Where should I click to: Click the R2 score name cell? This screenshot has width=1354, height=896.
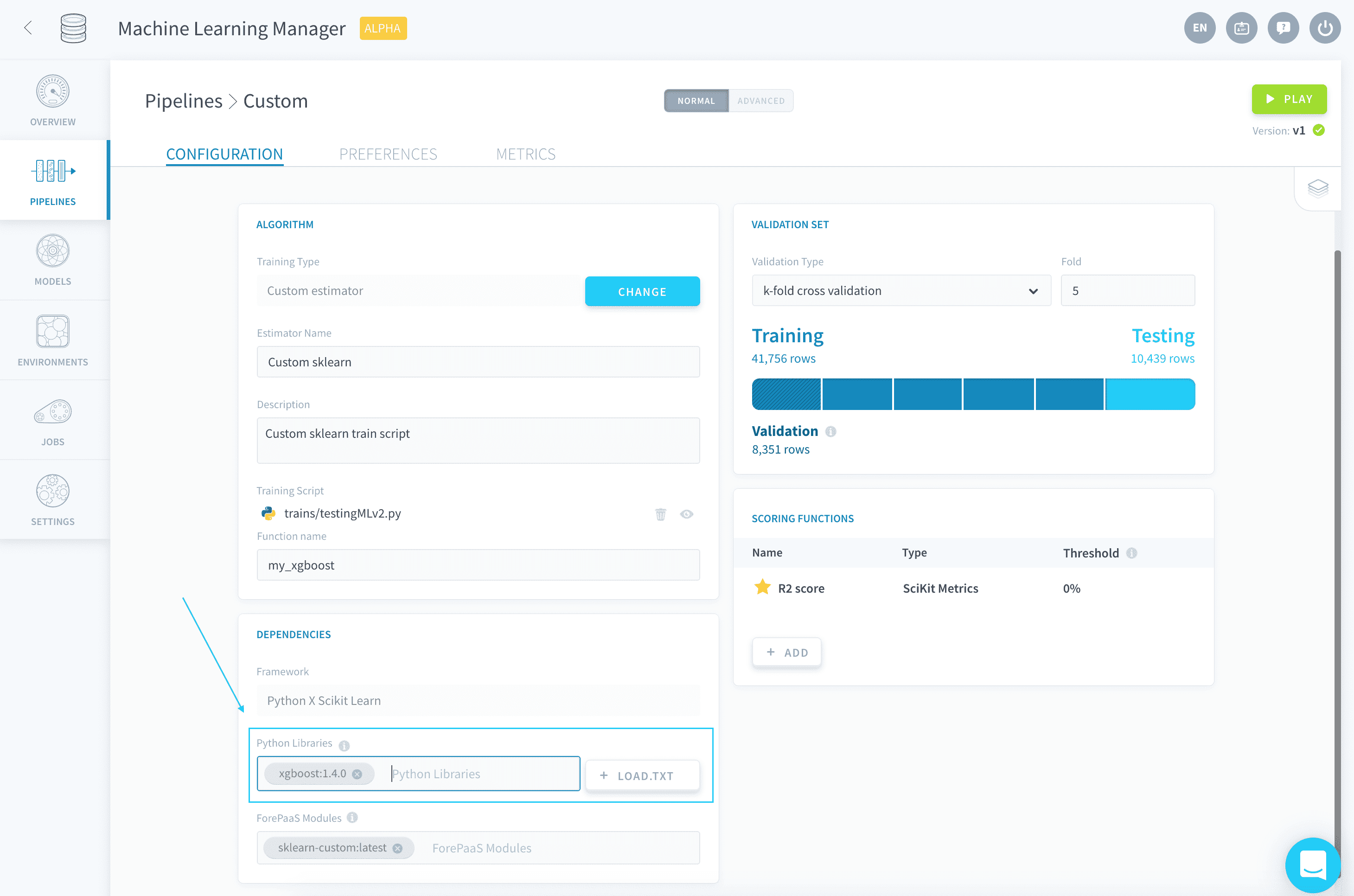coord(801,588)
